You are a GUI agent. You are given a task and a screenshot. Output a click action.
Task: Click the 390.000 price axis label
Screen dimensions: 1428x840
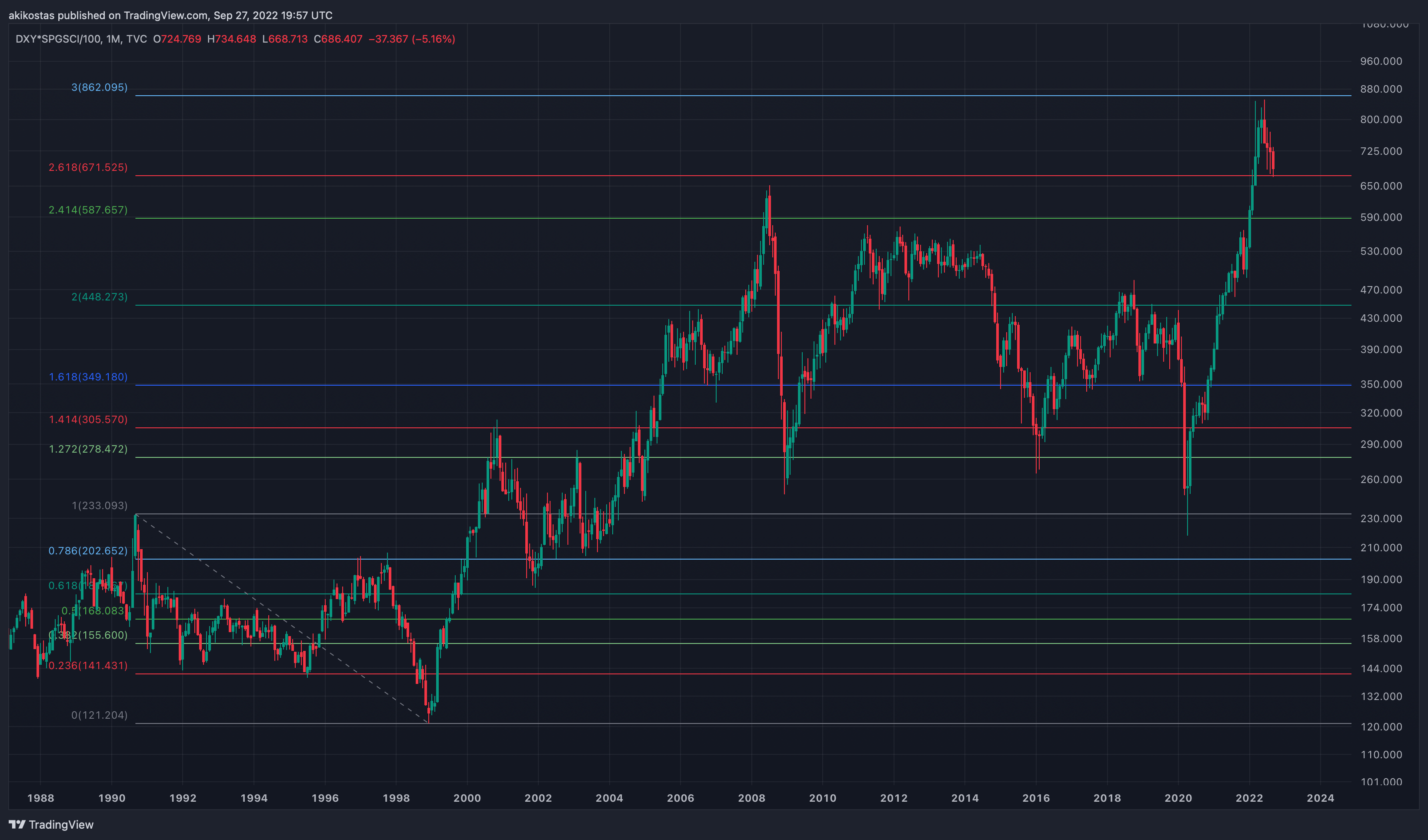(x=1381, y=350)
